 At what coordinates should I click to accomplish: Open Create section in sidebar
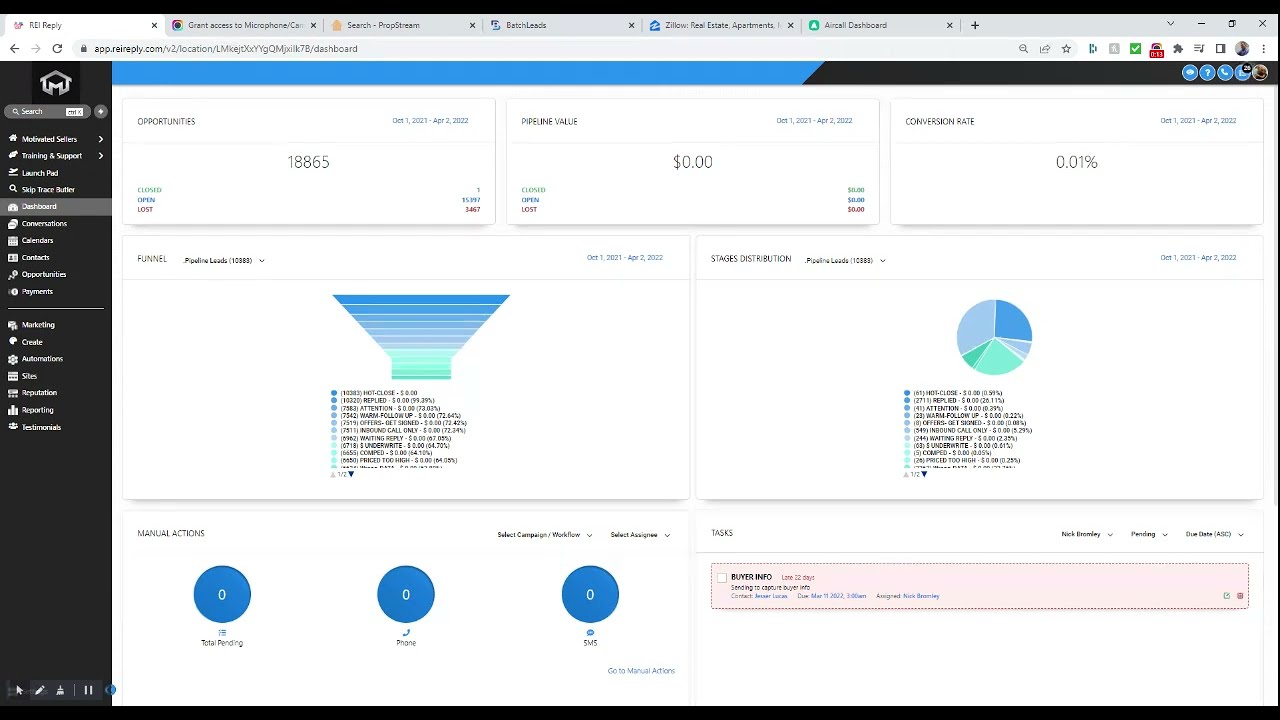click(x=55, y=342)
